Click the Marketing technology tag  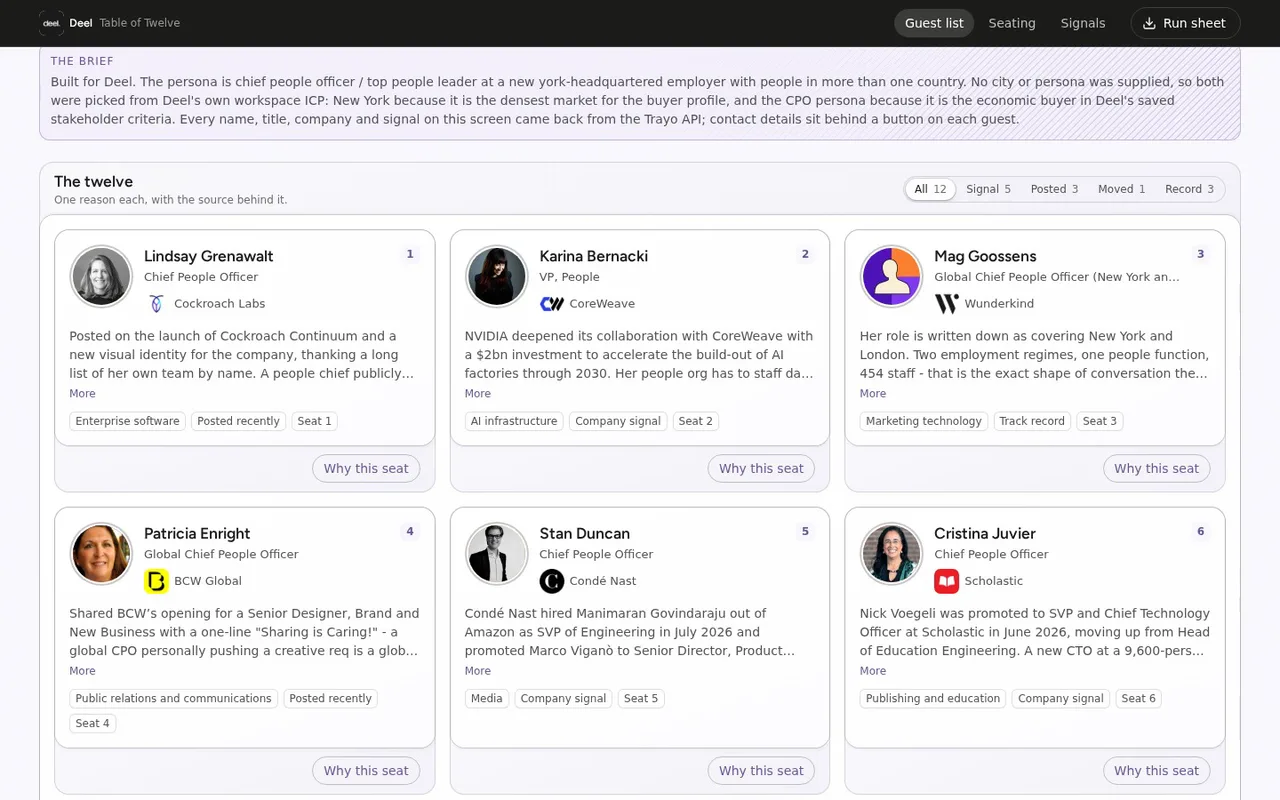(x=924, y=421)
